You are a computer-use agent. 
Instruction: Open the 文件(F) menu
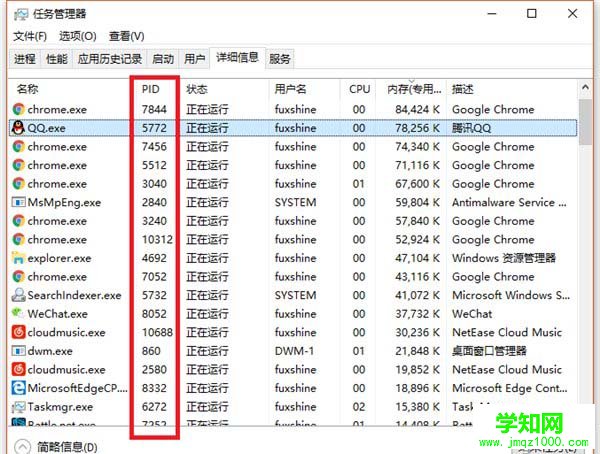[x=30, y=36]
